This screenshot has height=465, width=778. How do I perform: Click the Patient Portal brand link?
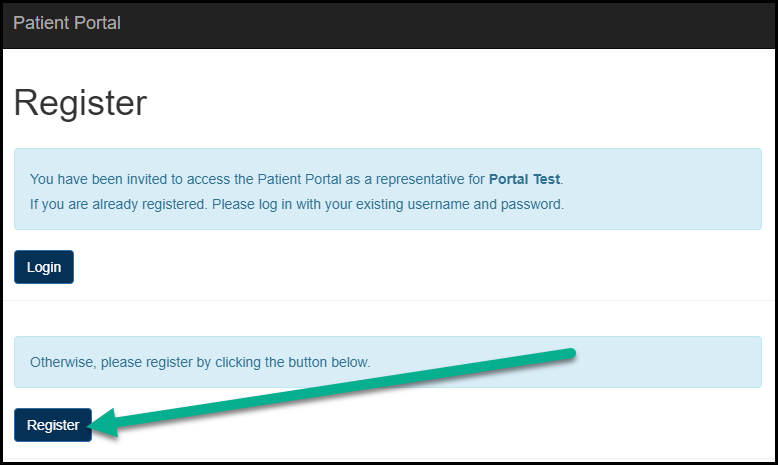pos(67,23)
